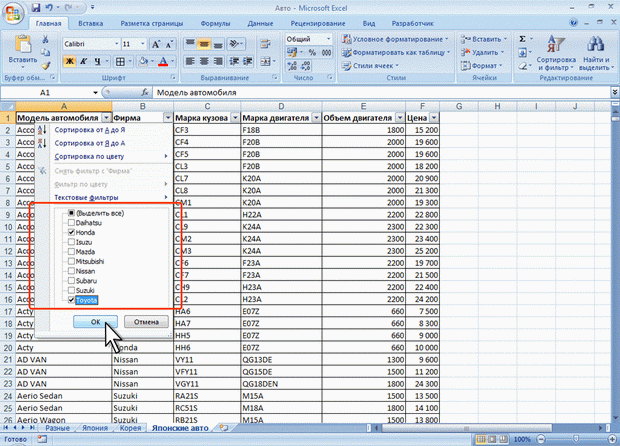Image resolution: width=620 pixels, height=446 pixels.
Task: Activate the Format Painter brush
Action: (45, 66)
